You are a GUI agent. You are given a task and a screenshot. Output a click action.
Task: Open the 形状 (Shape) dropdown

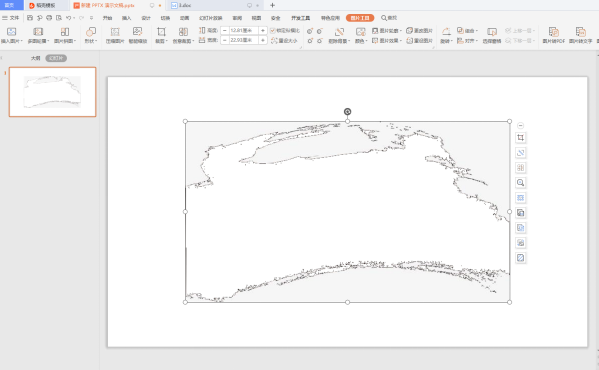[x=91, y=35]
